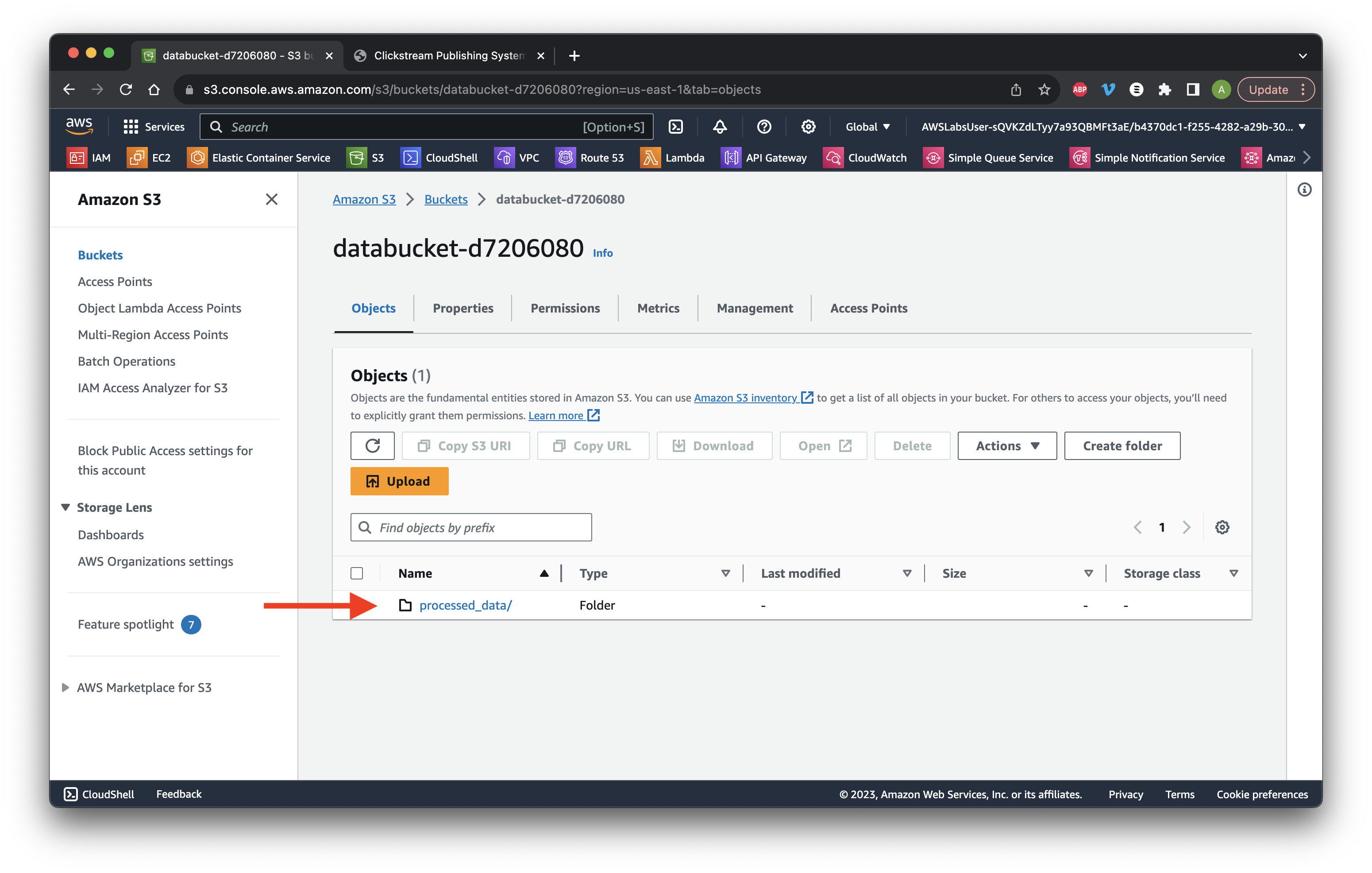Open the notifications bell
Screen dimensions: 1372x873
click(720, 127)
